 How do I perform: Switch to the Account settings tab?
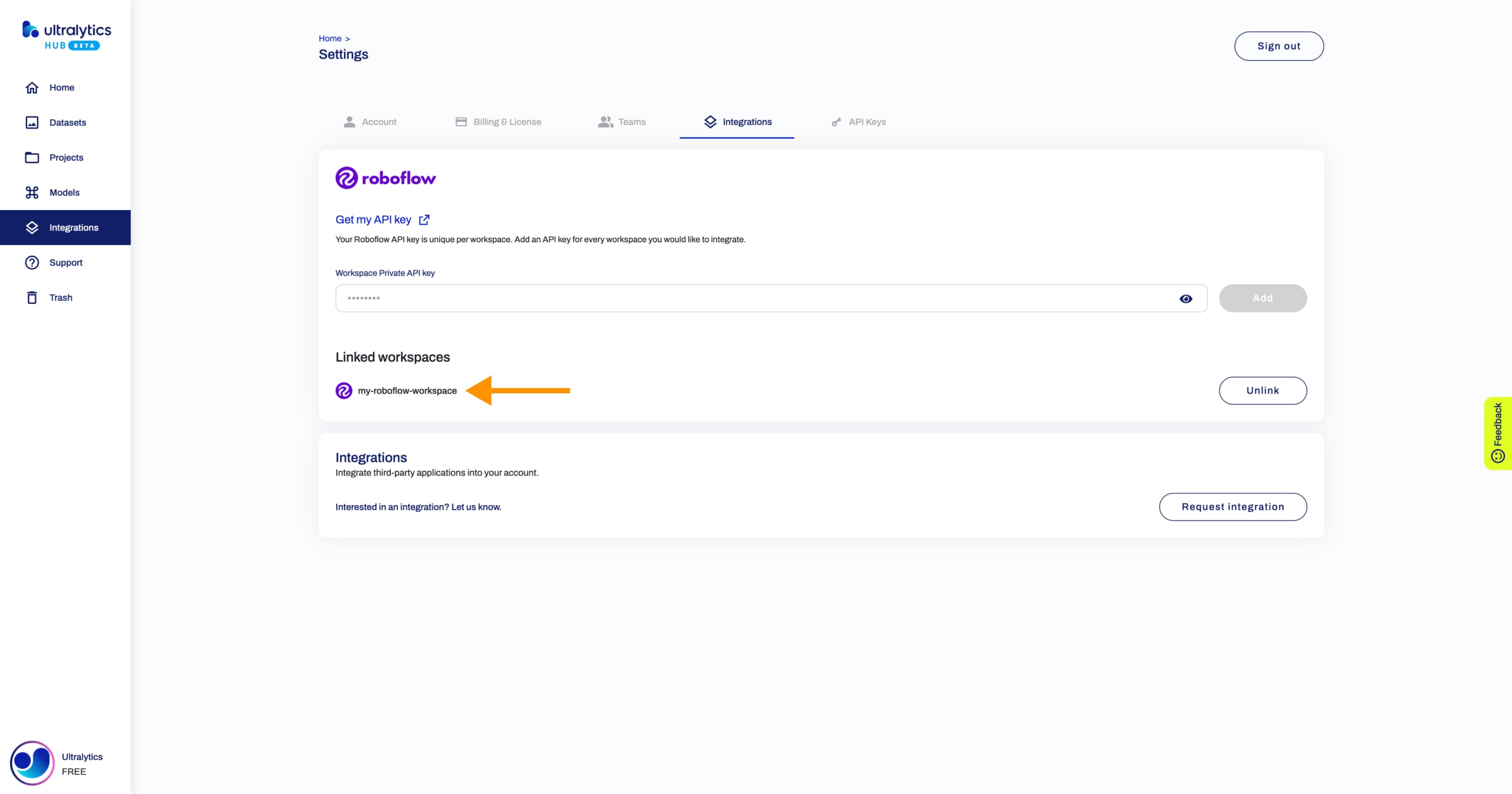click(379, 122)
